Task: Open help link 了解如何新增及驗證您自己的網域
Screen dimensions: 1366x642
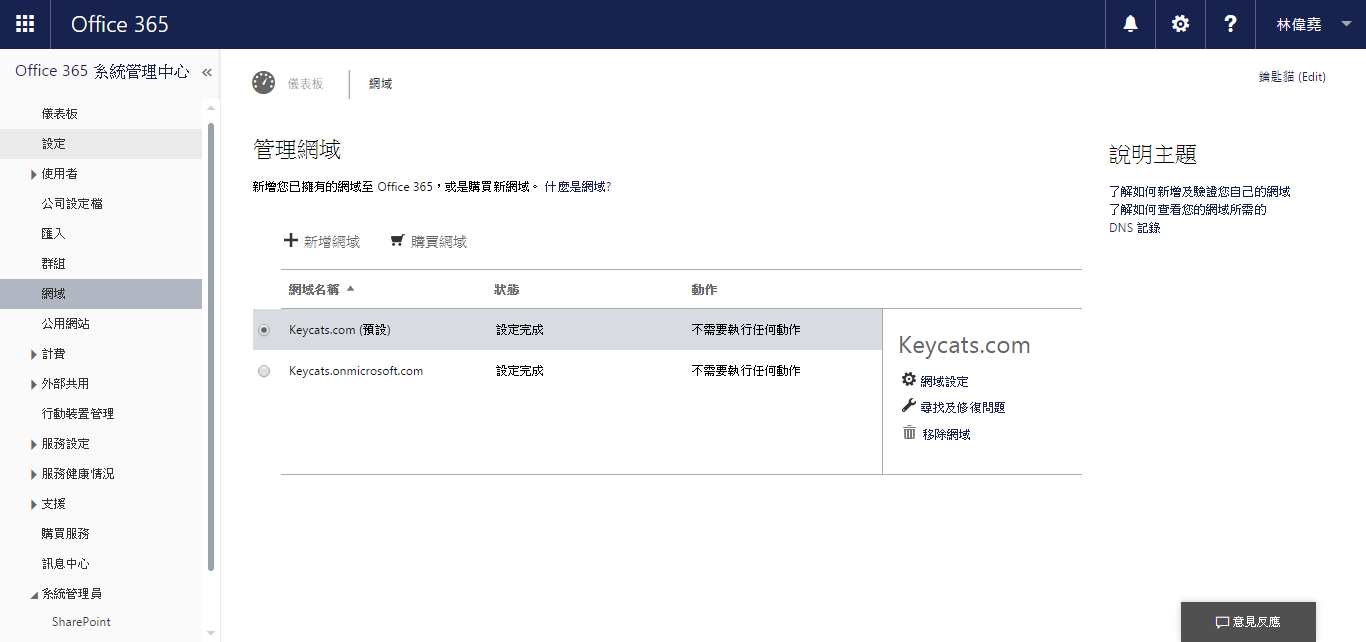Action: tap(1200, 191)
